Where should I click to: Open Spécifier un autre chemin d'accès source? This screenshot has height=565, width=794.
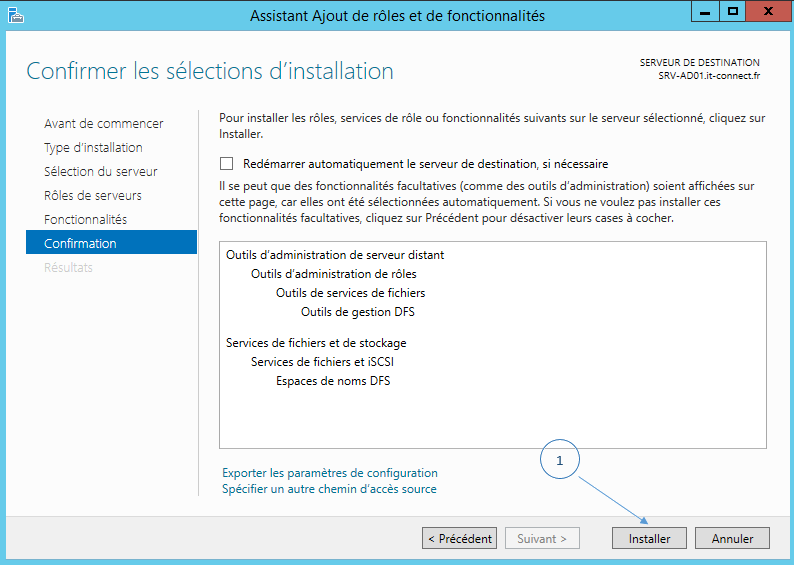click(329, 489)
